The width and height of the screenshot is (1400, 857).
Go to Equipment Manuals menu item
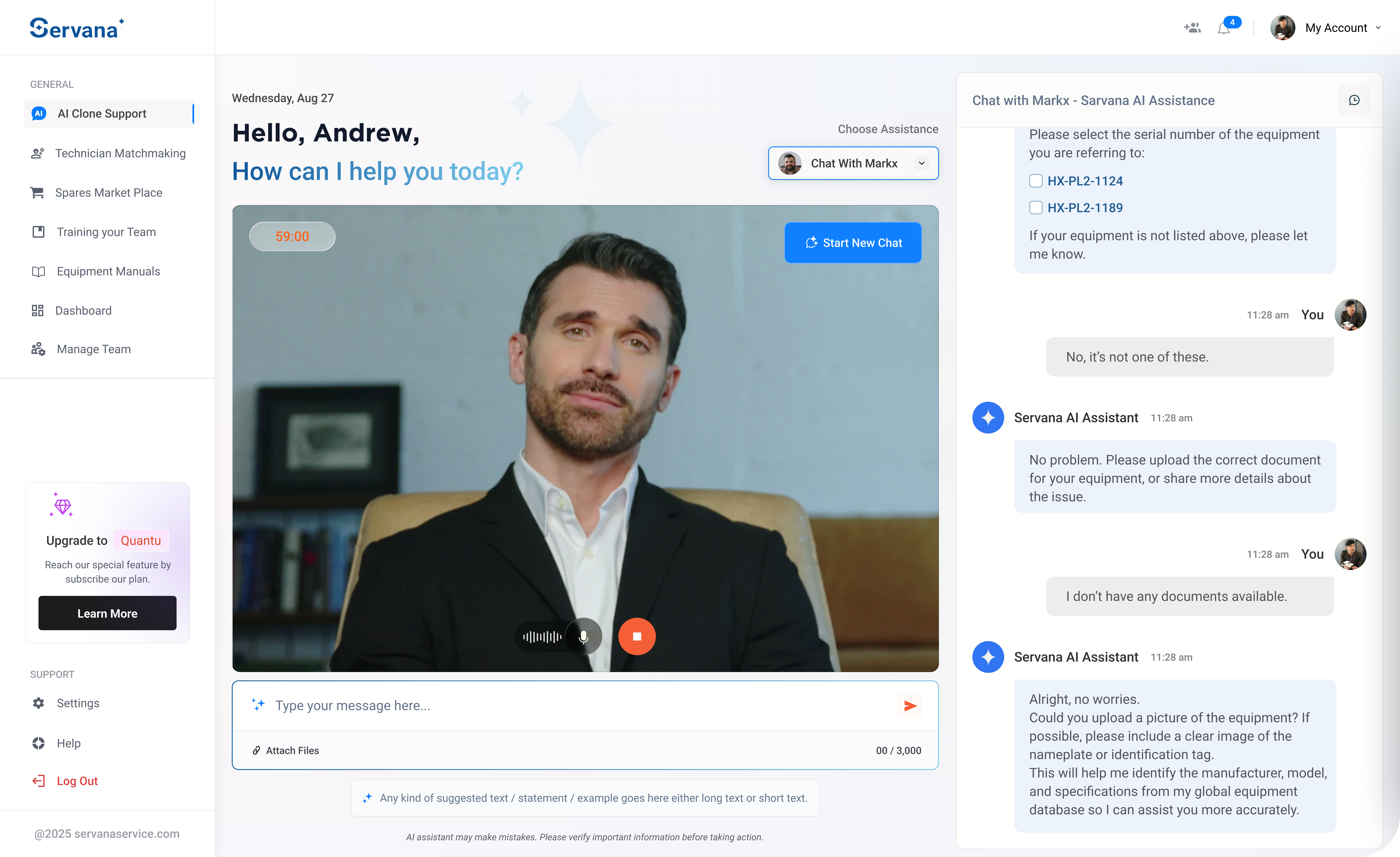(x=108, y=271)
